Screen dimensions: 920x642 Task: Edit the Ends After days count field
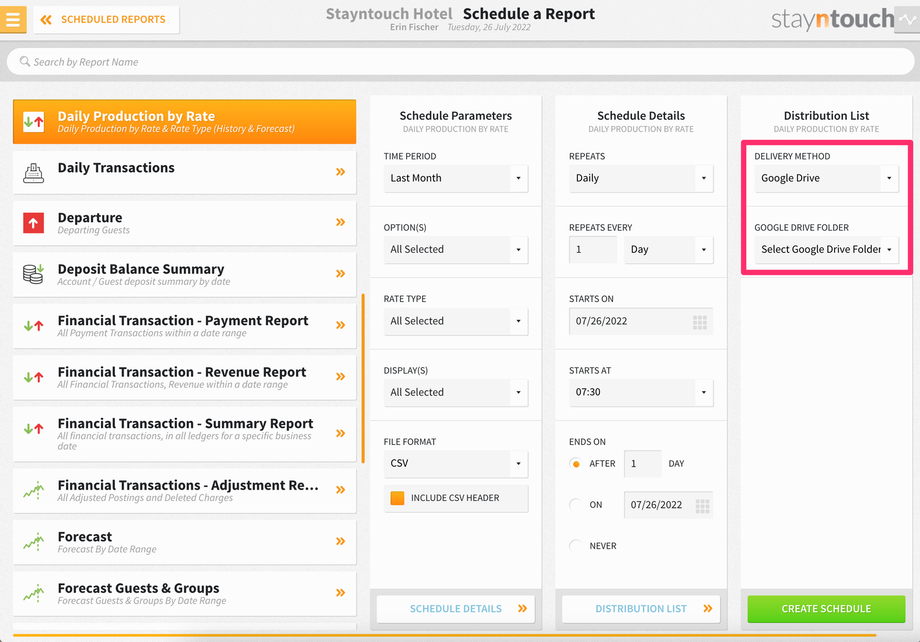point(642,464)
